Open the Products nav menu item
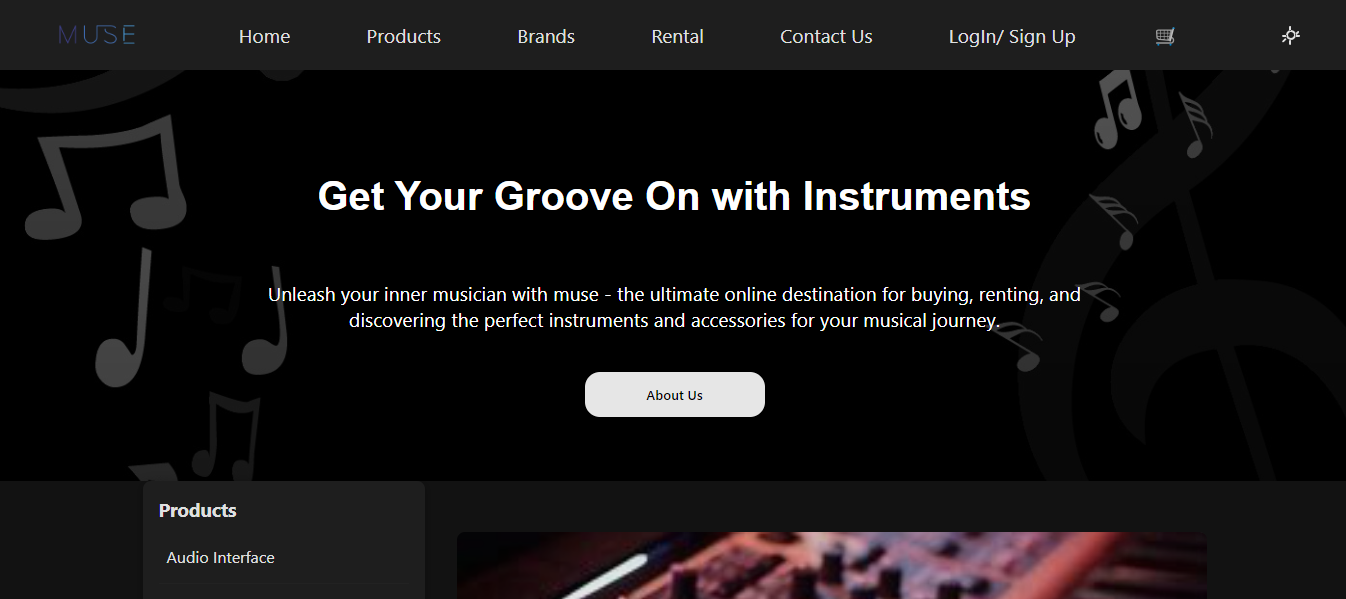The width and height of the screenshot is (1346, 599). (x=403, y=37)
